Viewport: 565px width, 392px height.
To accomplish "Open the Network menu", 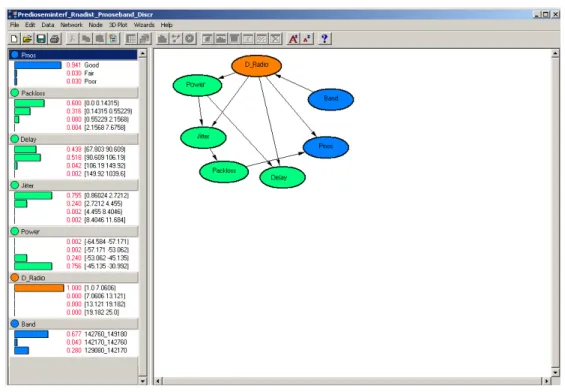I will (71, 25).
